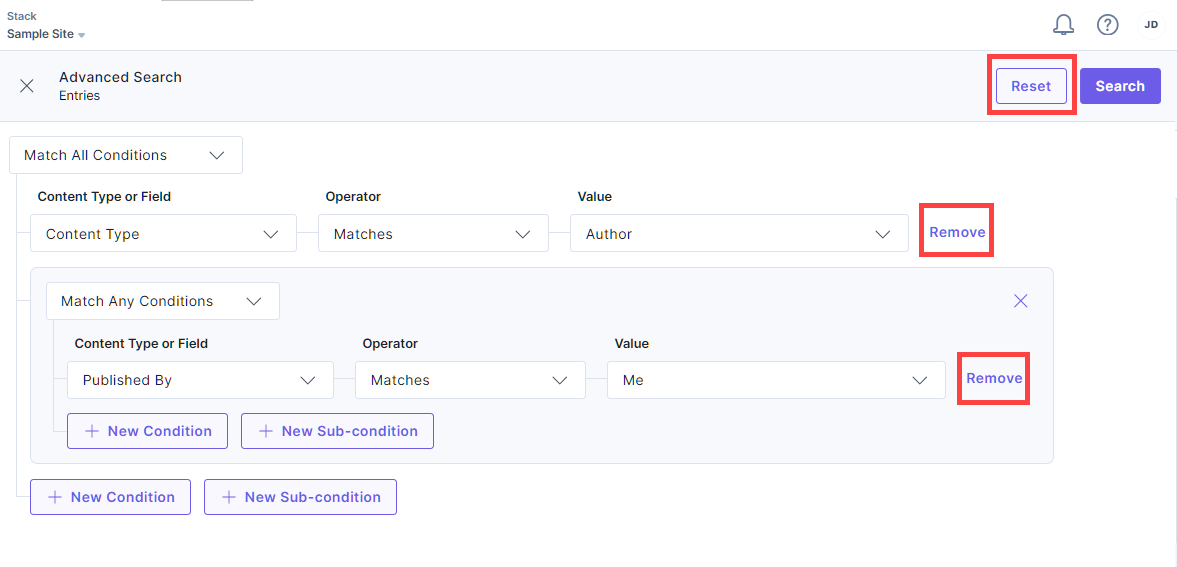
Task: Open the notifications bell icon
Action: pos(1063,25)
